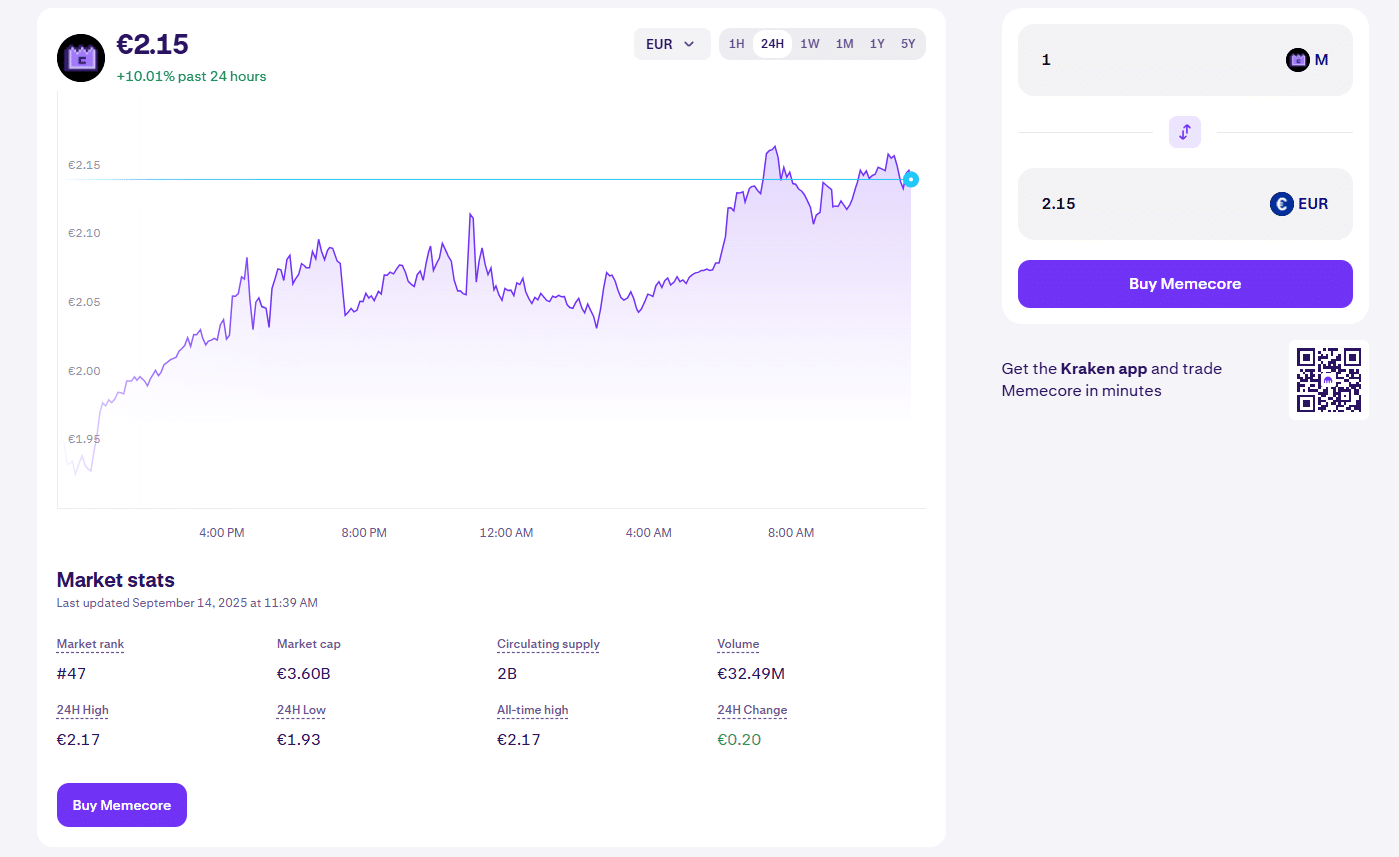The height and width of the screenshot is (857, 1399).
Task: Click the swap currencies arrows icon
Action: pos(1184,132)
